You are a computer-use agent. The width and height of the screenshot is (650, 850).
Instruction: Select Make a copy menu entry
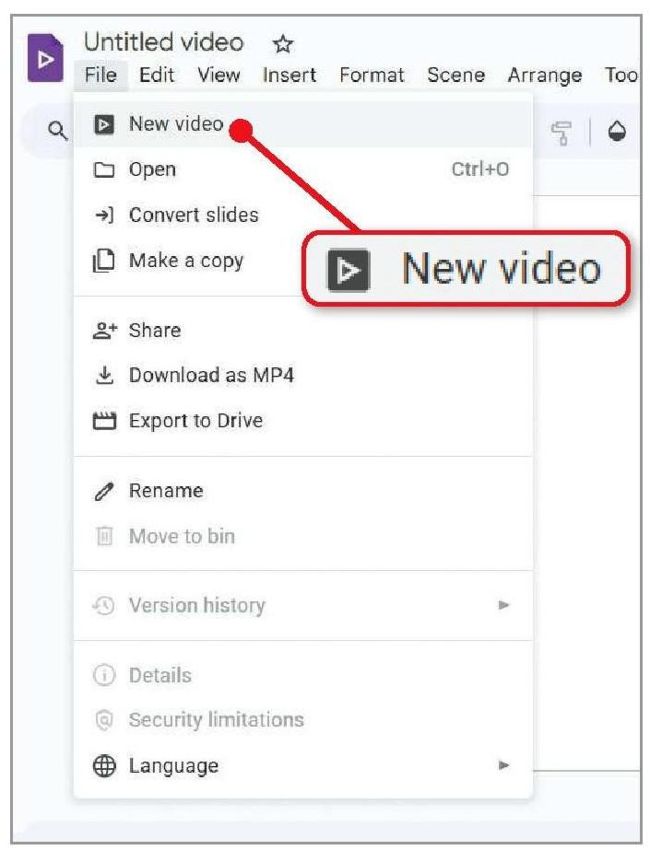(187, 261)
